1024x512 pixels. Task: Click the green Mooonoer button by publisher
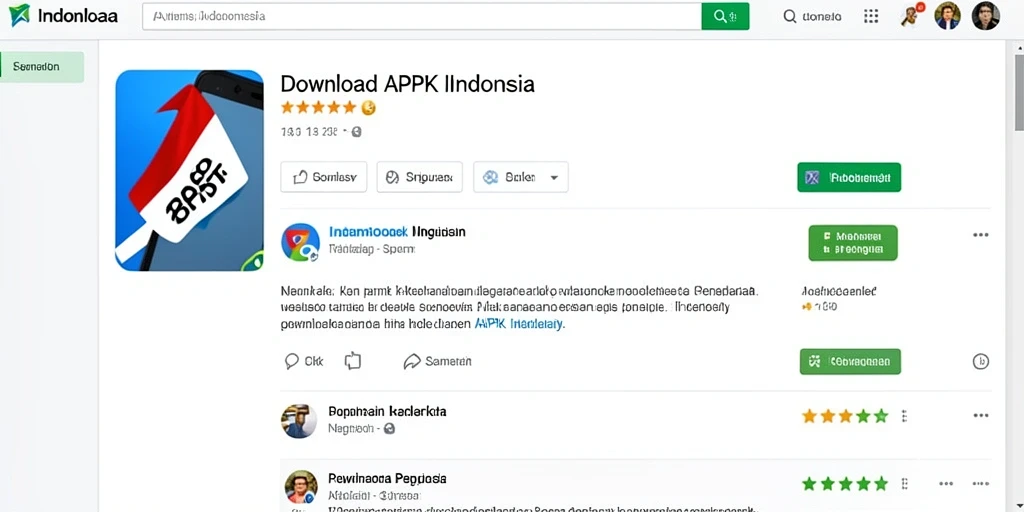[853, 243]
